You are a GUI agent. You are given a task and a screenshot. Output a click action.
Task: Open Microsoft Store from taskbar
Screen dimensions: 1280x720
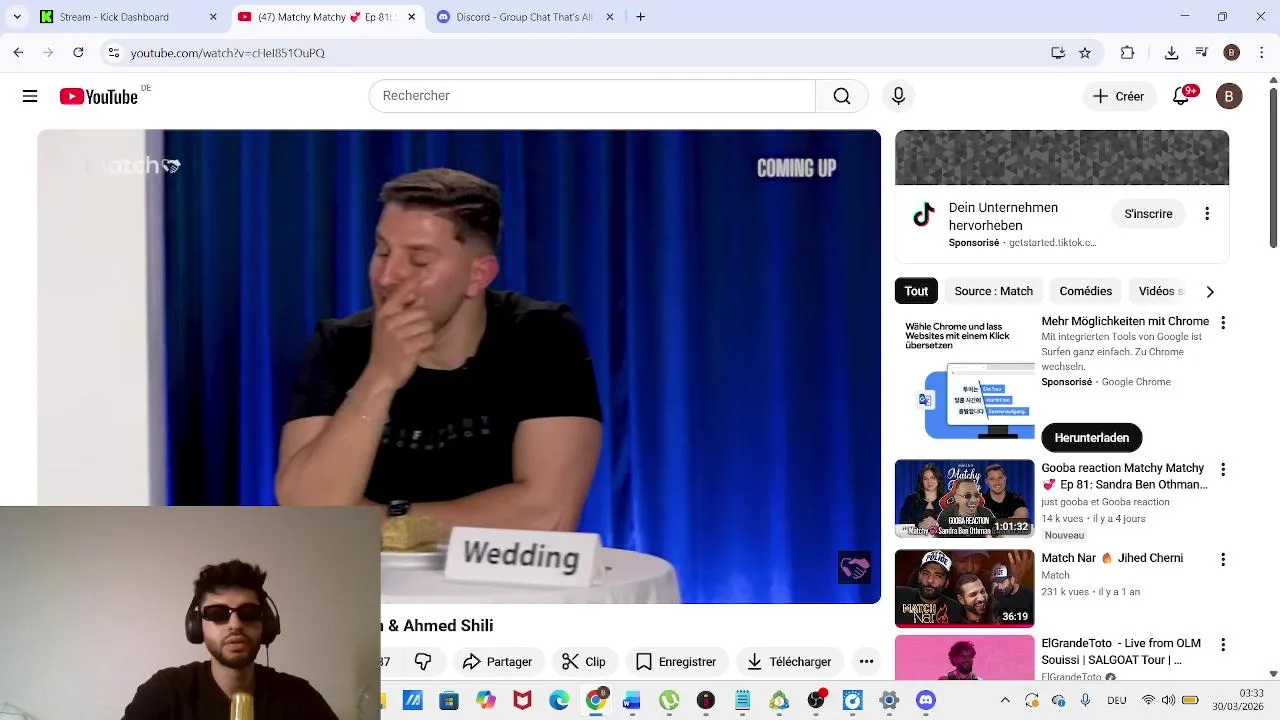pos(449,700)
